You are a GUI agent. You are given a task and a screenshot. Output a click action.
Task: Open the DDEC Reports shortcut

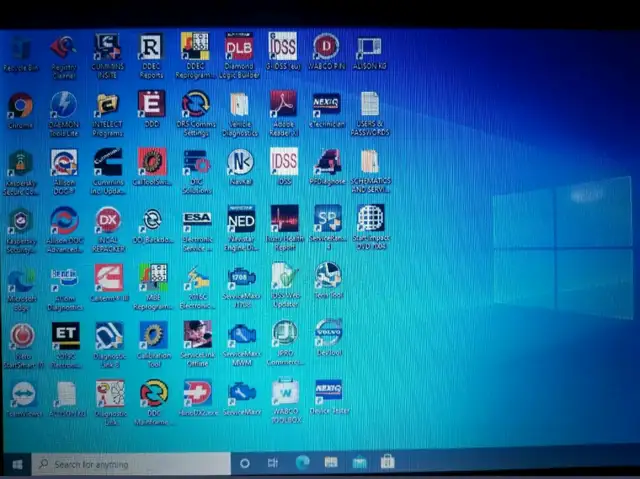click(151, 47)
